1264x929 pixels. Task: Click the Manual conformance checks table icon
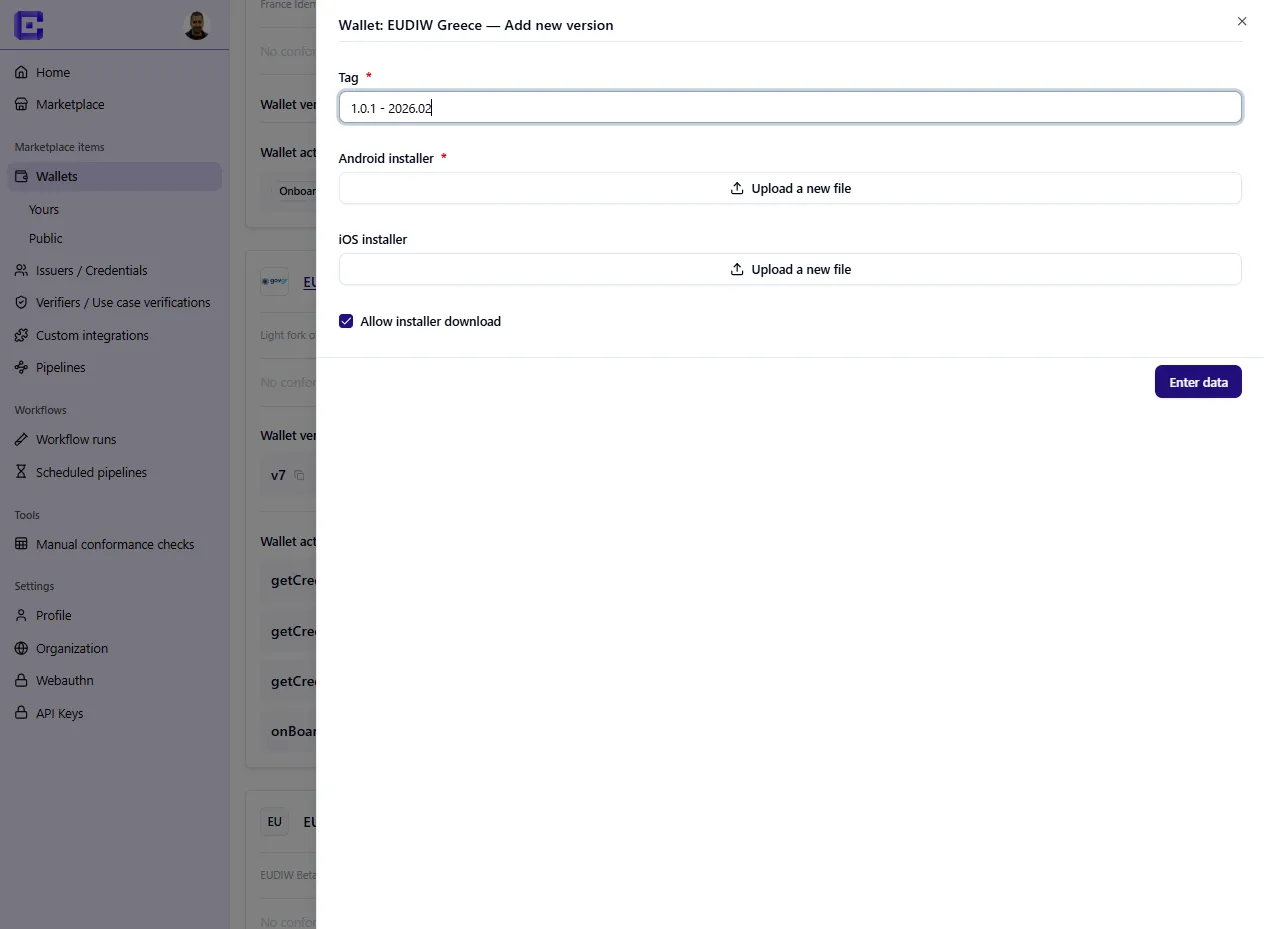[22, 544]
